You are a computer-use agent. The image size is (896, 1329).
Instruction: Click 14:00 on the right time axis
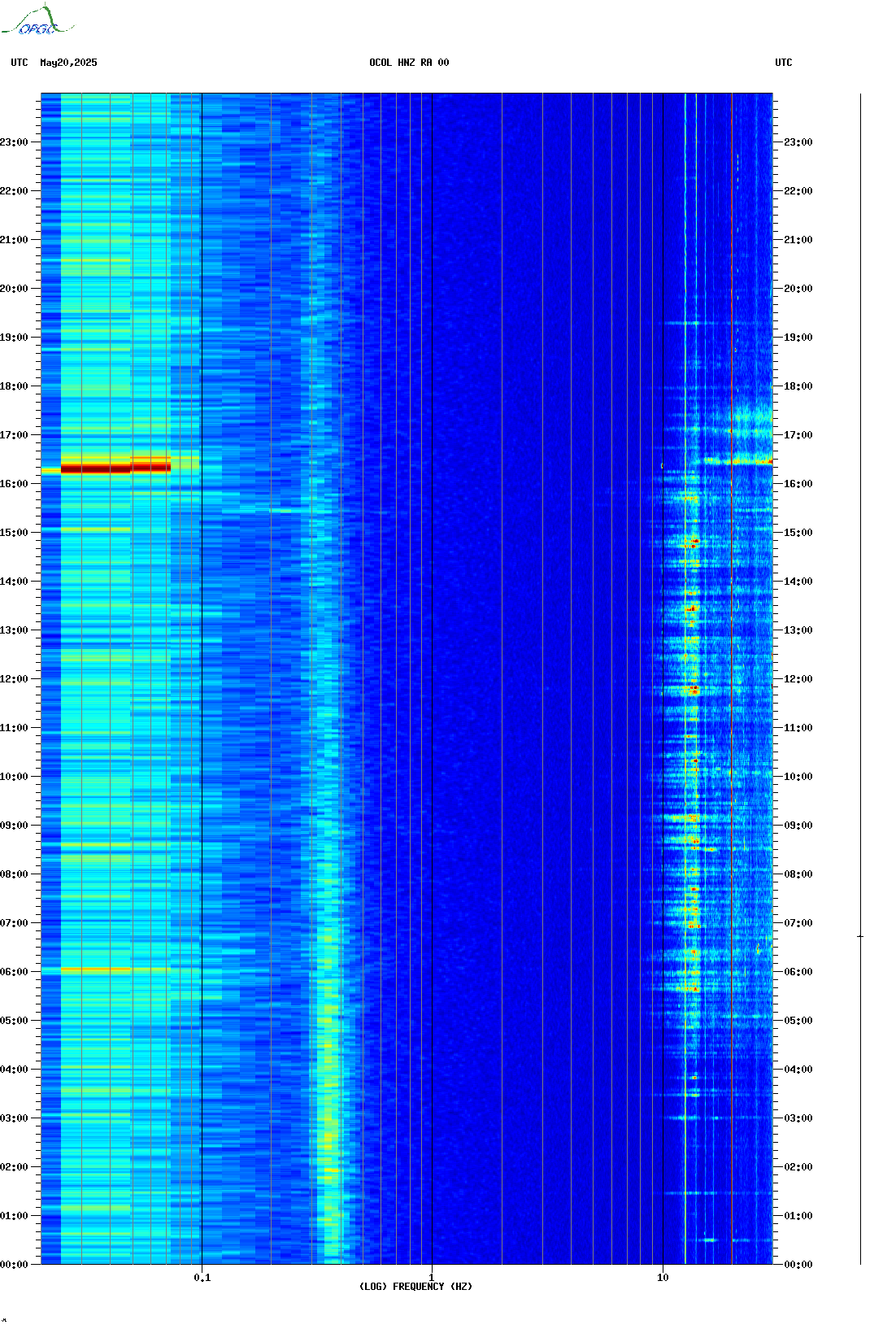point(798,582)
